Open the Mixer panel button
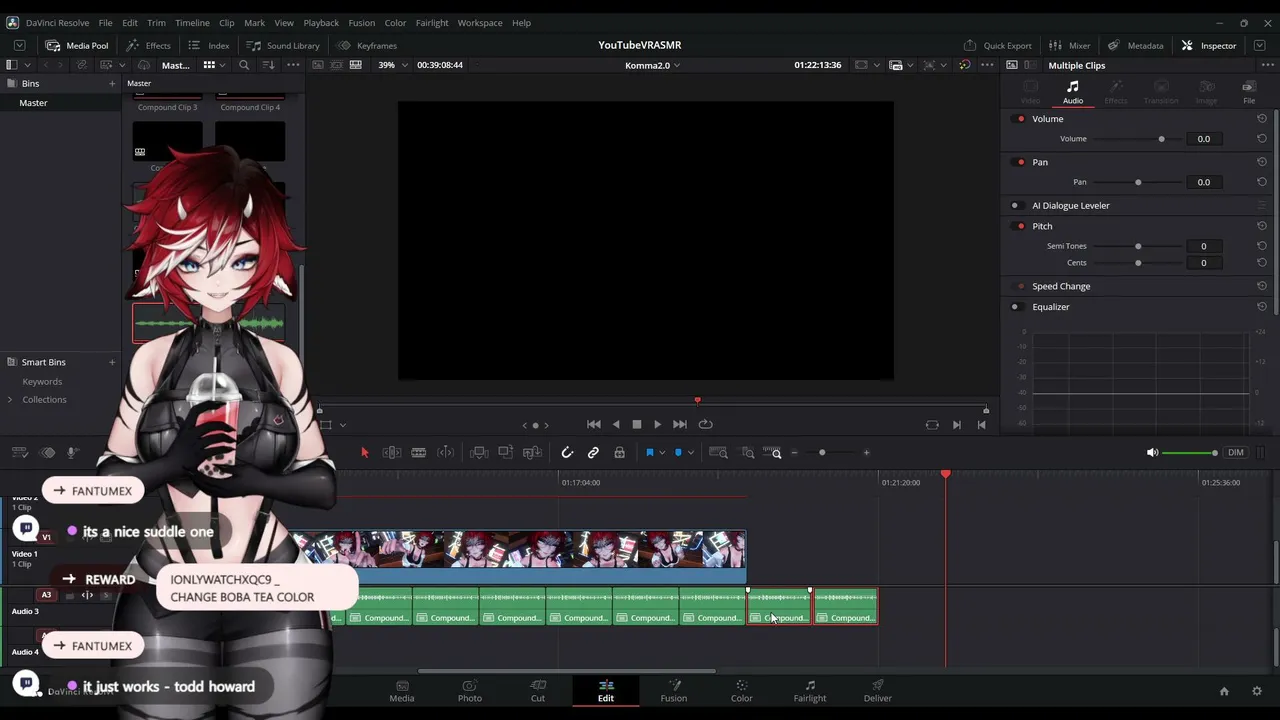This screenshot has width=1280, height=720. (1069, 46)
